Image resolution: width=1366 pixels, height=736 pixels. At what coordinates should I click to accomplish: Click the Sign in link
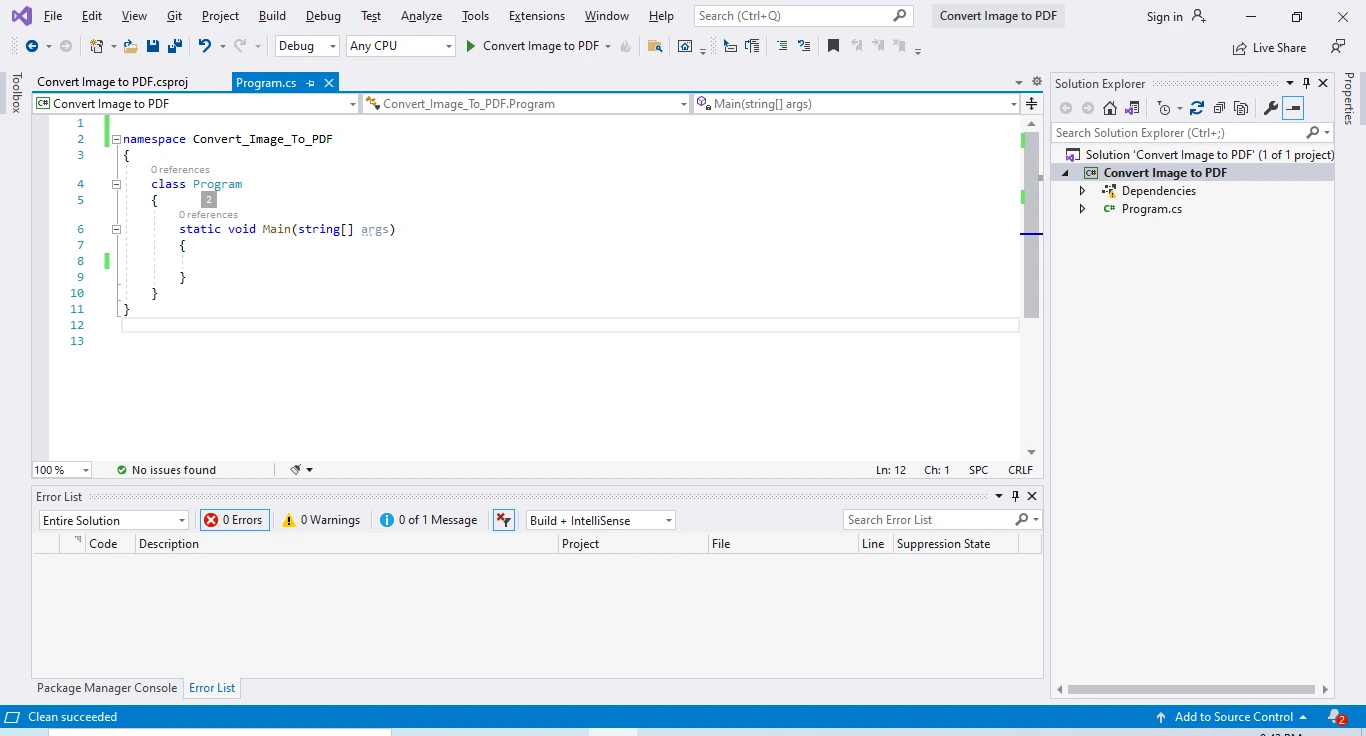click(1164, 16)
